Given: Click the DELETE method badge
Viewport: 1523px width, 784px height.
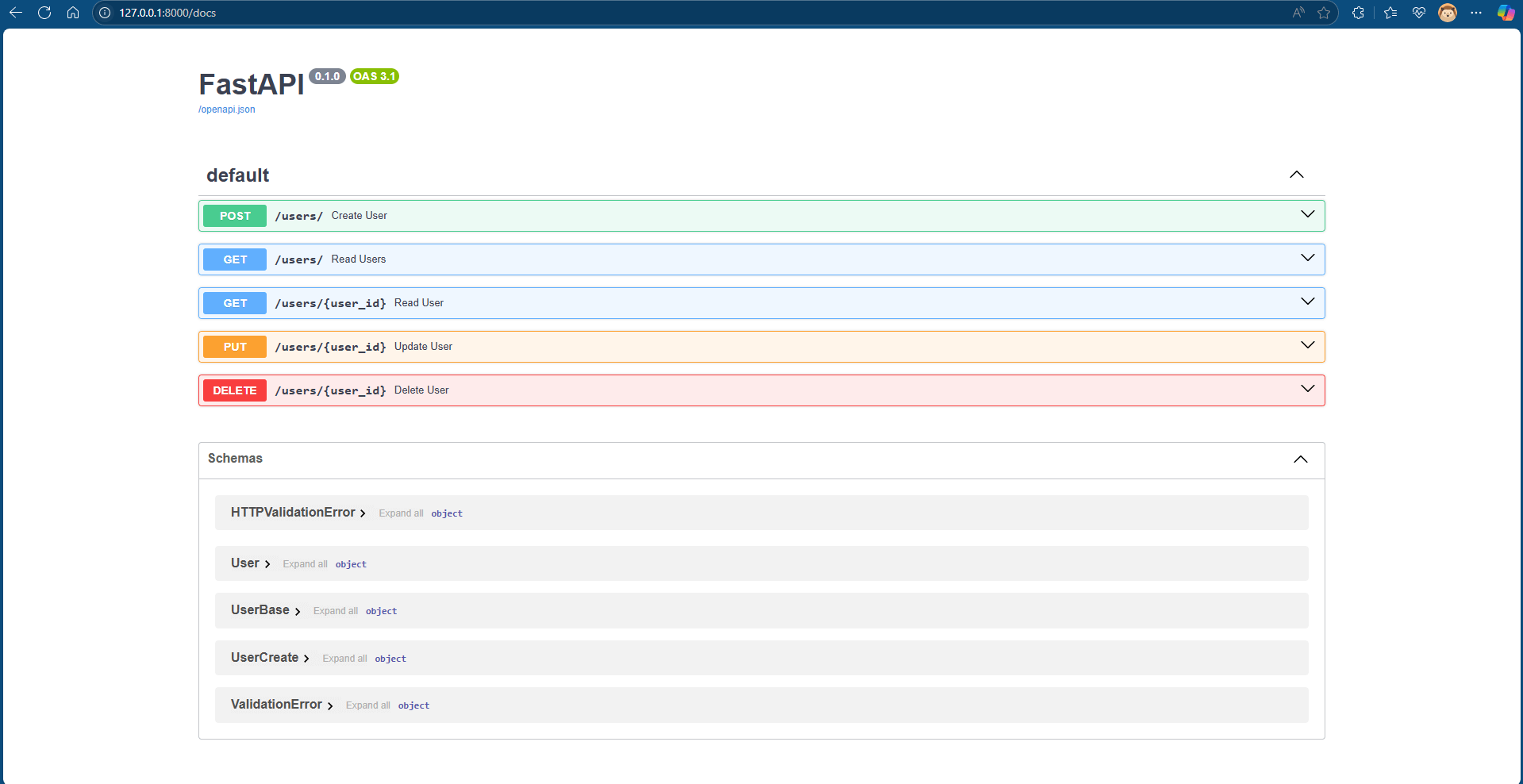Looking at the screenshot, I should [235, 390].
